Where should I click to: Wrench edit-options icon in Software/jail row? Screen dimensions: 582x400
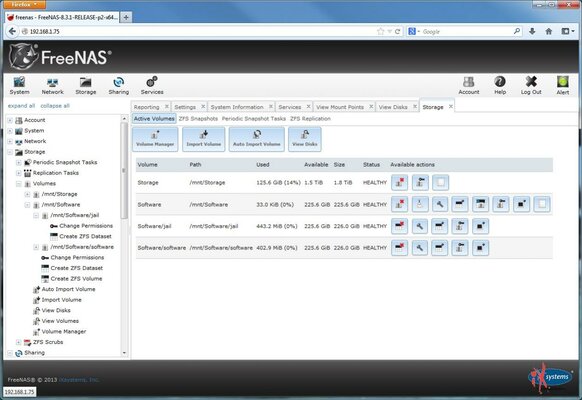(419, 226)
